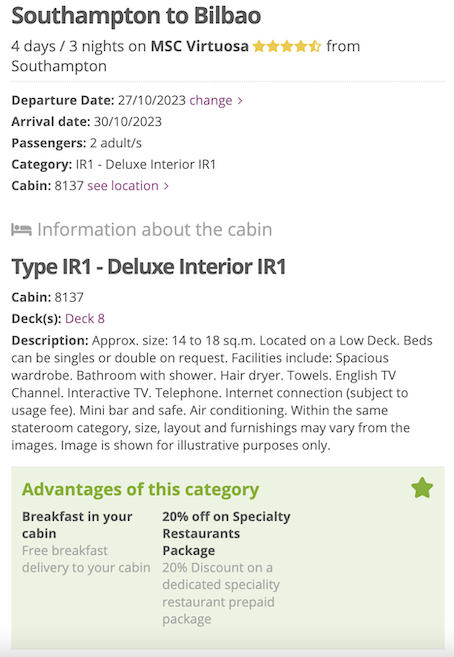This screenshot has height=657, width=454.
Task: Click the Advantages of this category heading
Action: pos(140,489)
